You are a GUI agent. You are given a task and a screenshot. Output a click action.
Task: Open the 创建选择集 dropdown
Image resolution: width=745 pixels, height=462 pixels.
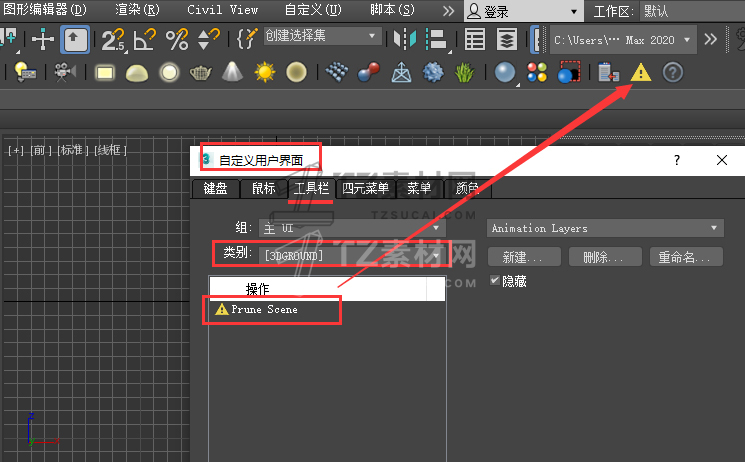323,36
